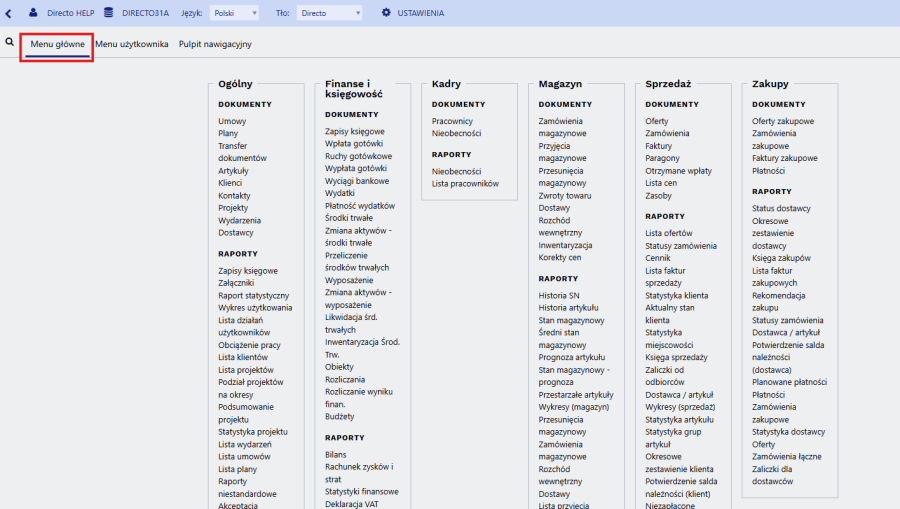Open Księga sprzedaży report
This screenshot has height=509, width=900.
[676, 357]
